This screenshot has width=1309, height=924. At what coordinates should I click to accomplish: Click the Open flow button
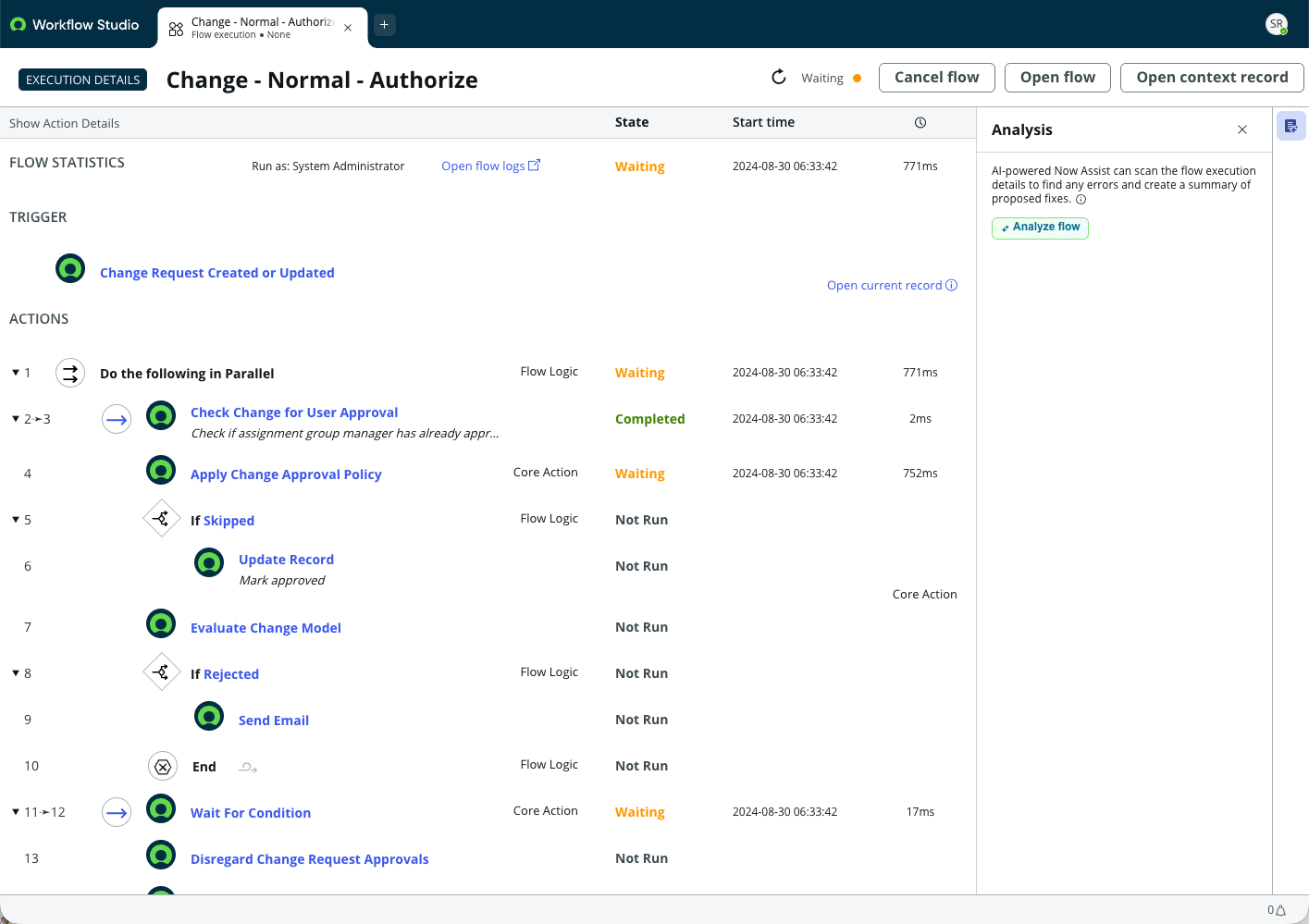1057,78
